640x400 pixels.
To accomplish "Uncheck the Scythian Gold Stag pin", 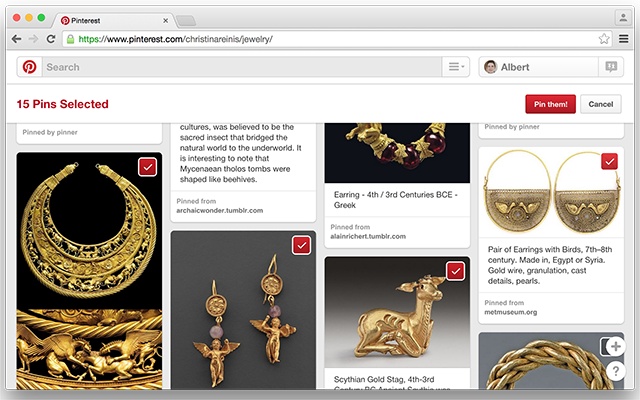I will click(456, 271).
